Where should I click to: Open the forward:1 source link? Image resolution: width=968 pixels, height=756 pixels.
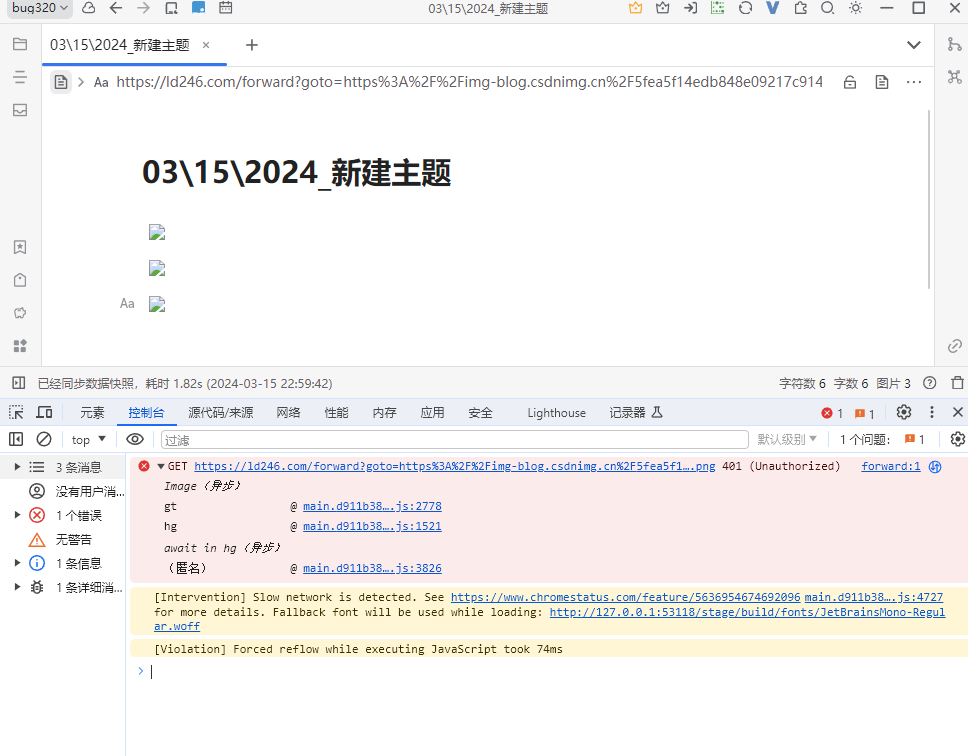coord(890,467)
